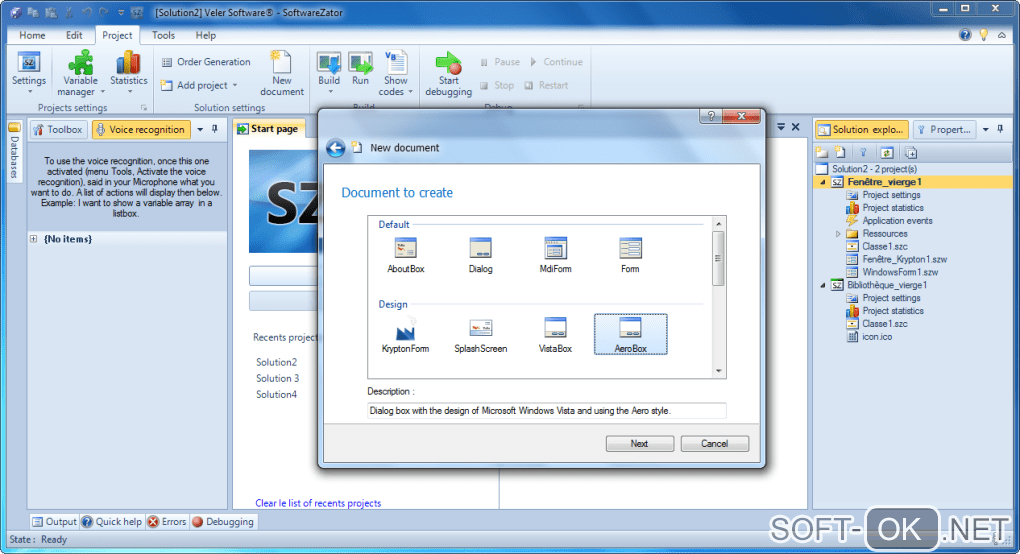The height and width of the screenshot is (554, 1020).
Task: Open the Show codes dropdown arrow
Action: click(x=410, y=92)
